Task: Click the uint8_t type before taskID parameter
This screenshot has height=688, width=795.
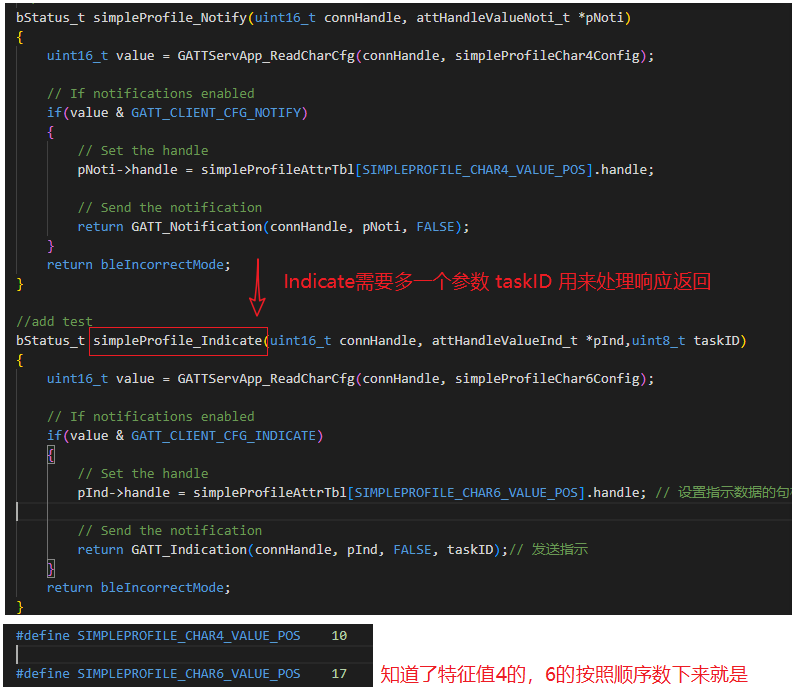Action: [658, 341]
